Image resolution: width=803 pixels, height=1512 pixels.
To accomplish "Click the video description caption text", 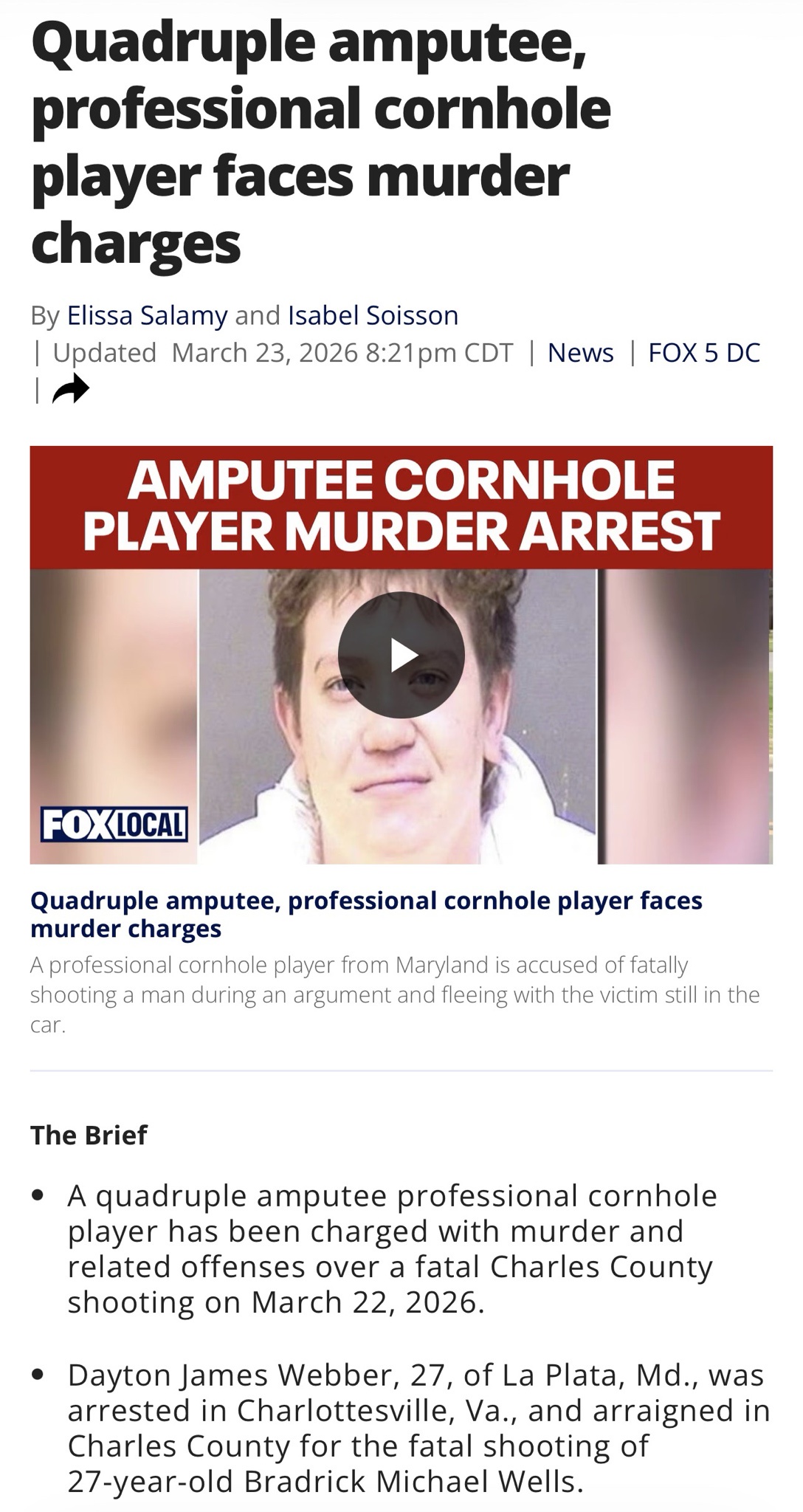I will coord(395,994).
